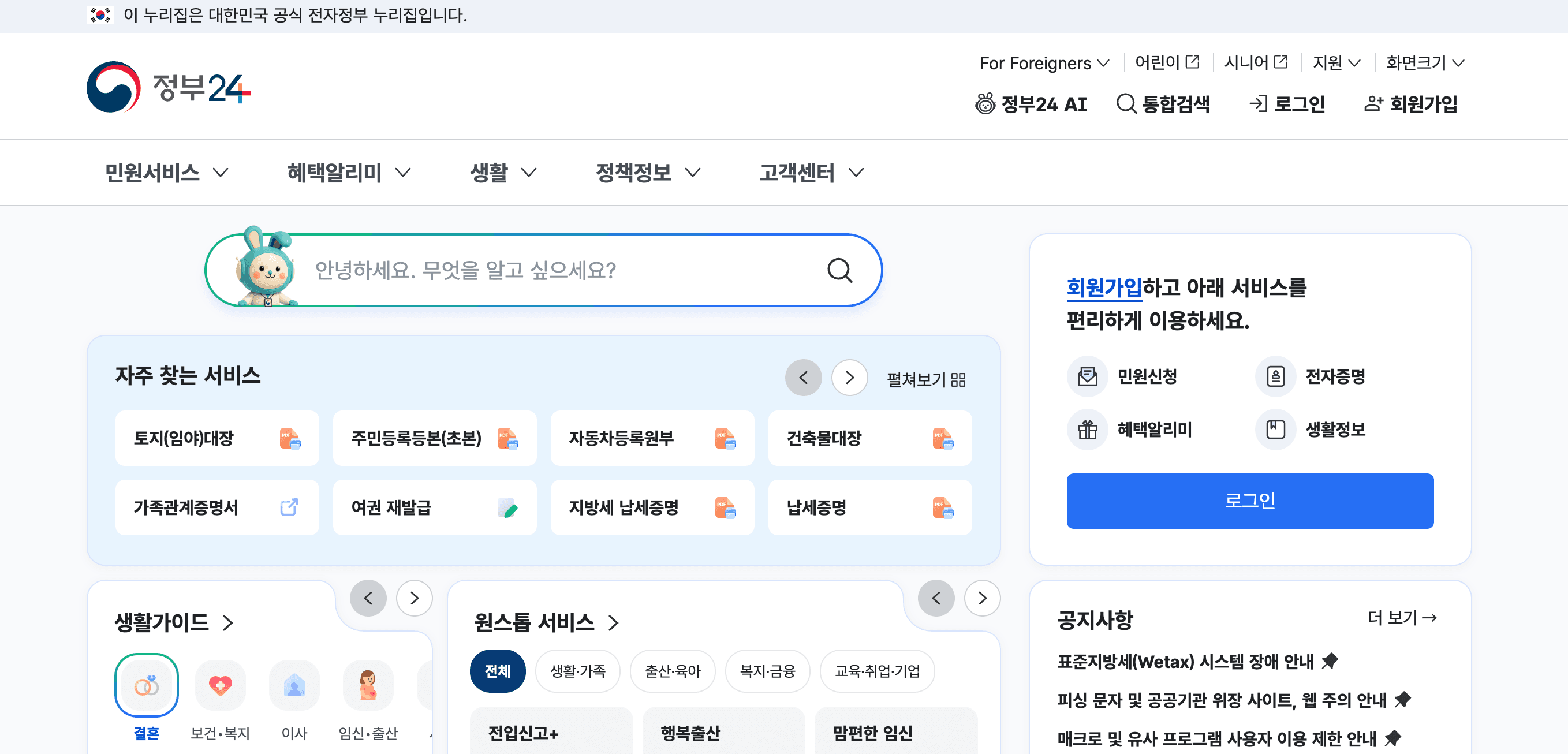The width and height of the screenshot is (1568, 754).
Task: Click the 민원신청 envelope icon
Action: pos(1087,376)
